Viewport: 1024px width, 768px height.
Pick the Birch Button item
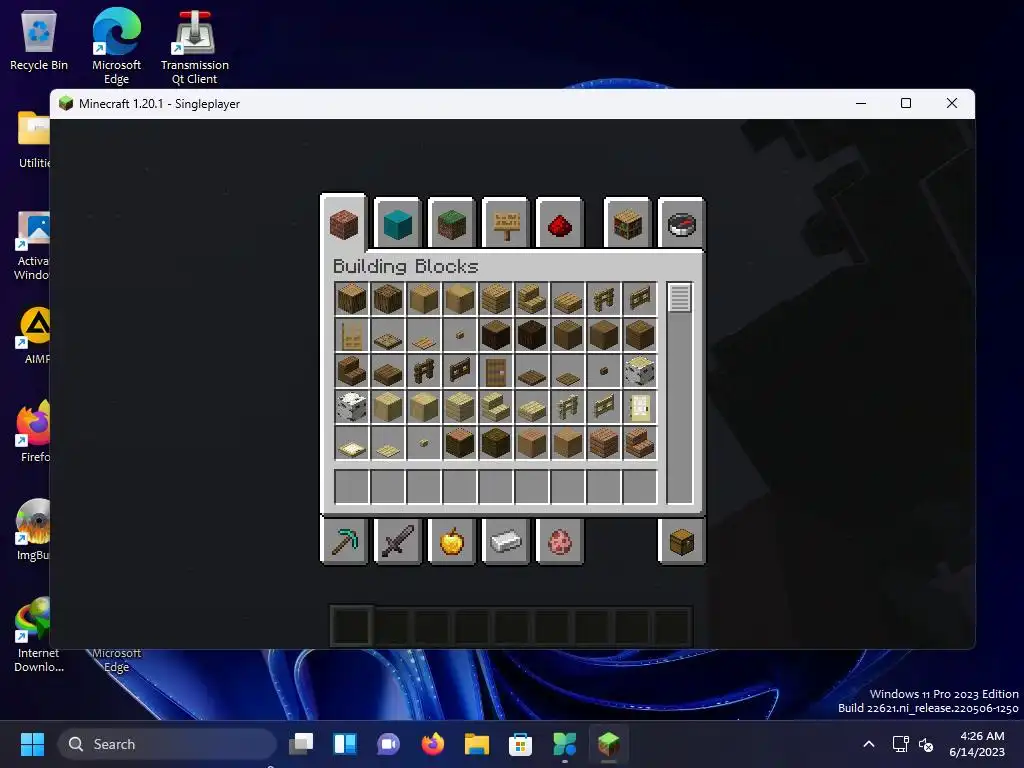pos(424,443)
